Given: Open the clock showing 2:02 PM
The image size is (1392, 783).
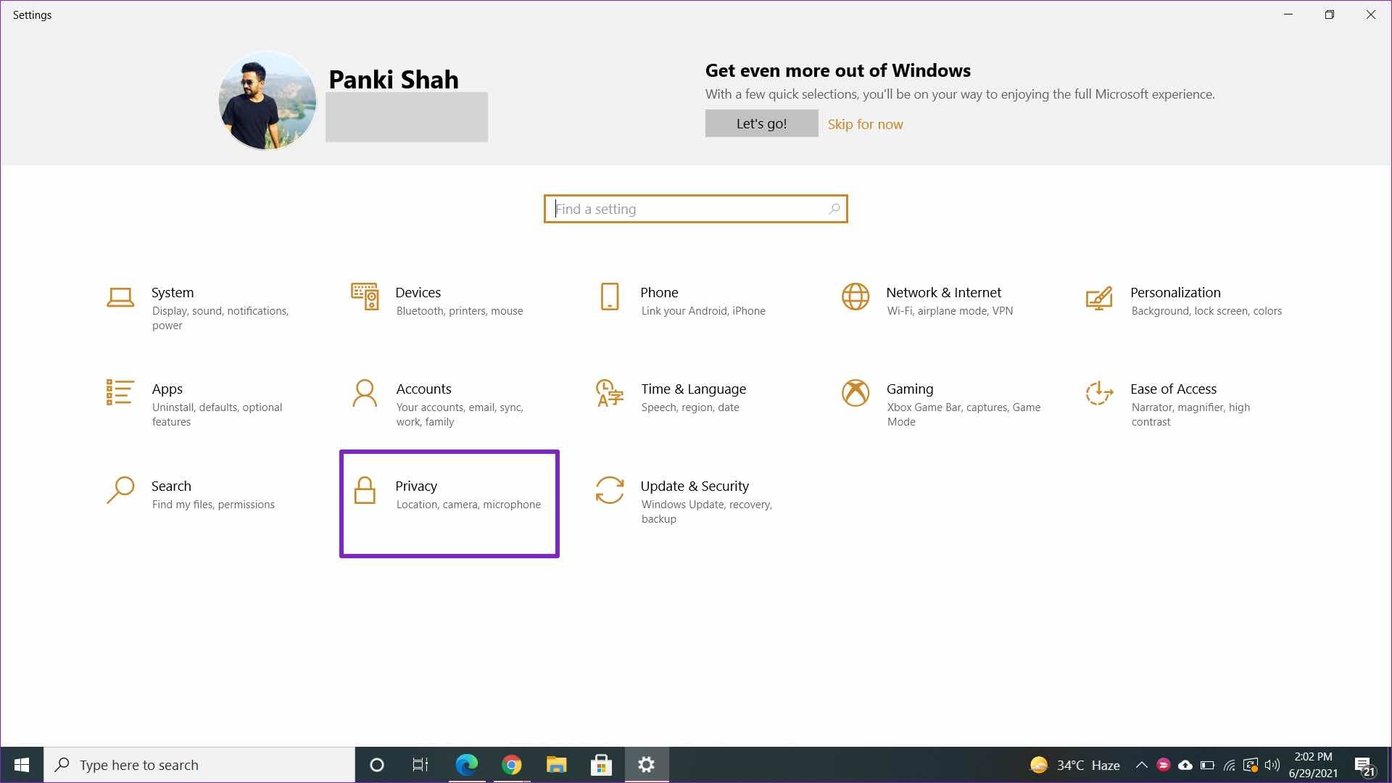Looking at the screenshot, I should pyautogui.click(x=1313, y=765).
